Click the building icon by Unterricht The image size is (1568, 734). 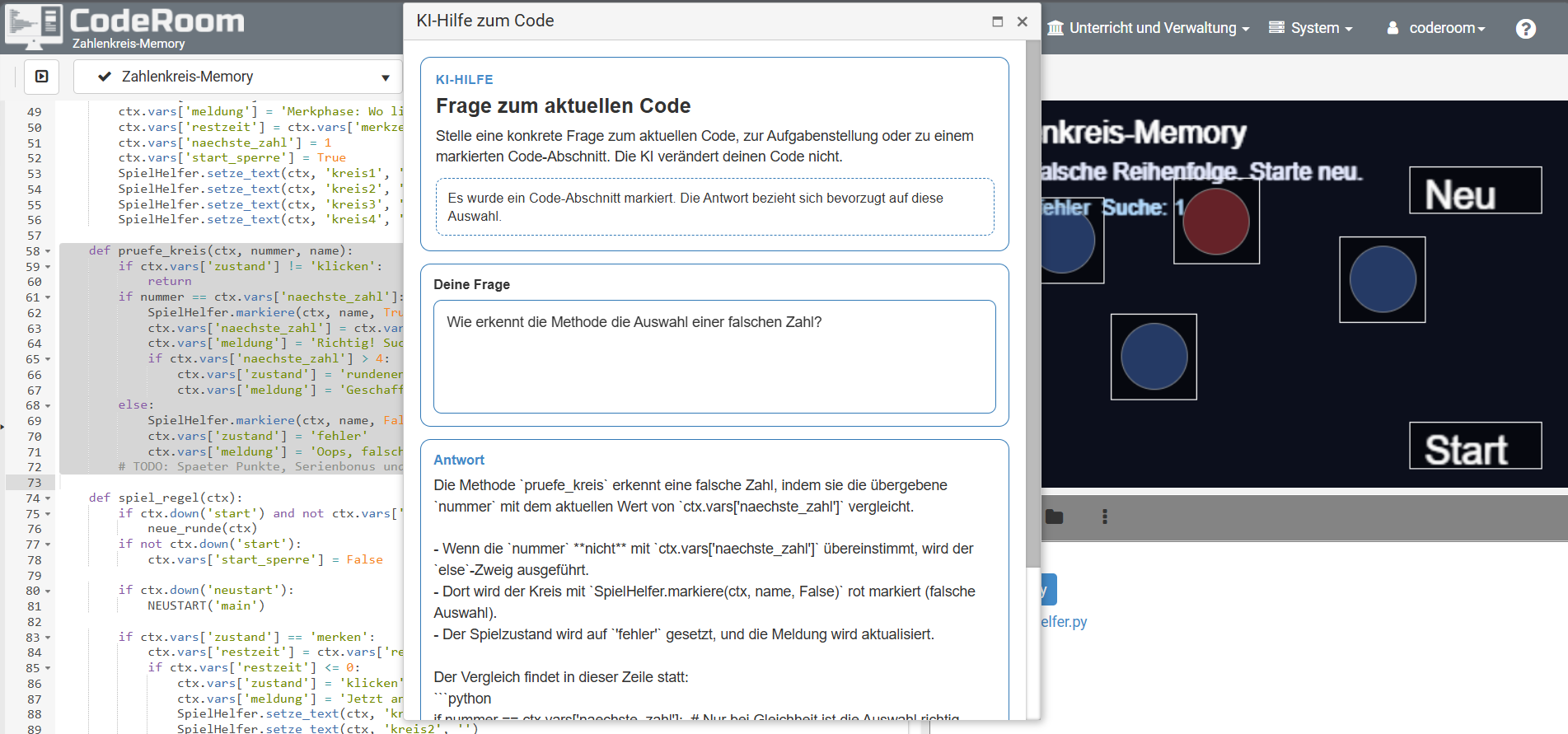click(1055, 28)
